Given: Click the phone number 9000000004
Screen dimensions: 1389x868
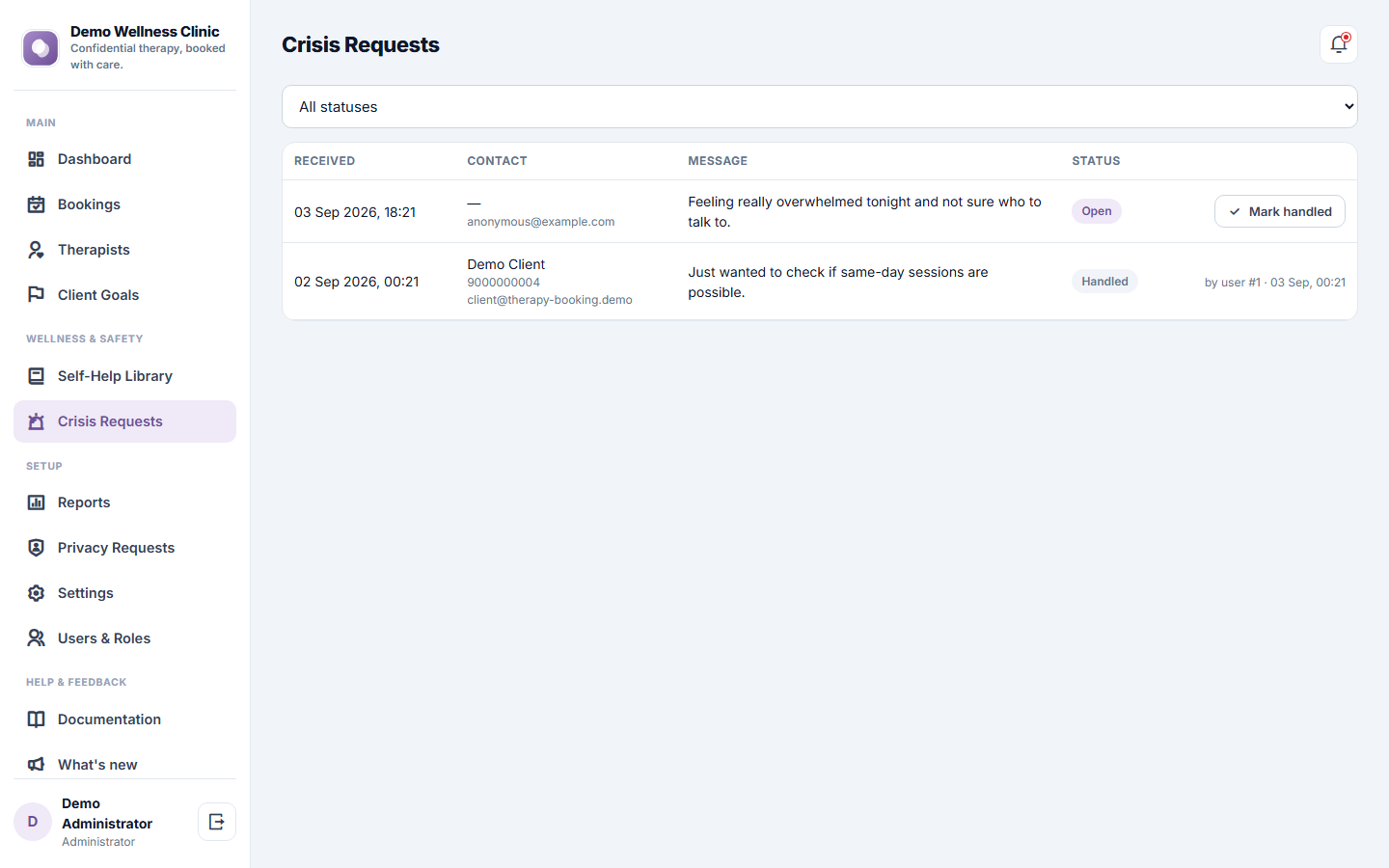Looking at the screenshot, I should pyautogui.click(x=504, y=283).
